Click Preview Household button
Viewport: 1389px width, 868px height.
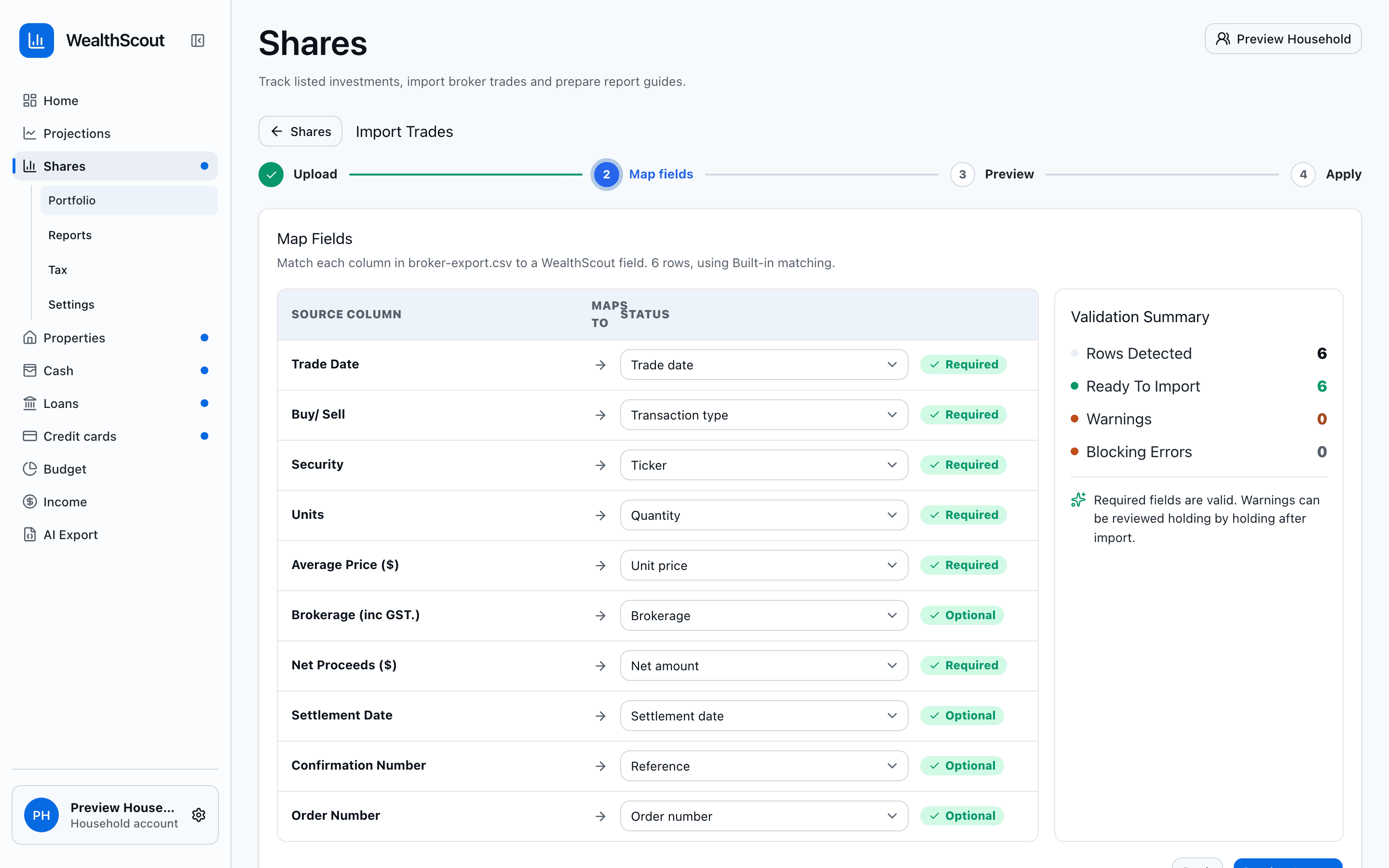coord(1283,39)
